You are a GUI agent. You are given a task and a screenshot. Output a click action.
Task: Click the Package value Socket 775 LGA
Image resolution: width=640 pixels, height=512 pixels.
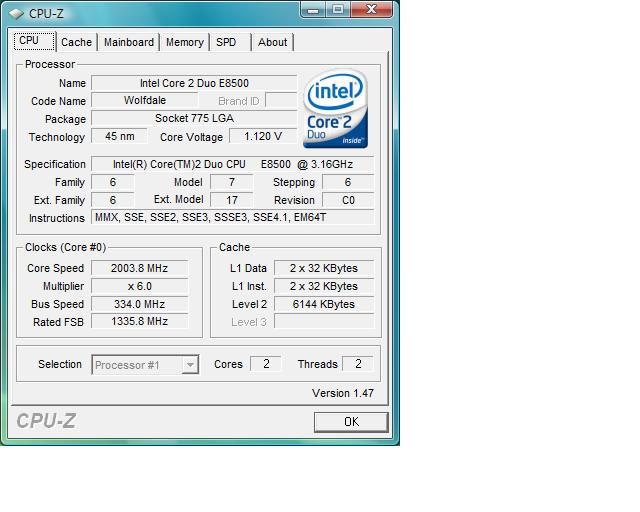(194, 118)
